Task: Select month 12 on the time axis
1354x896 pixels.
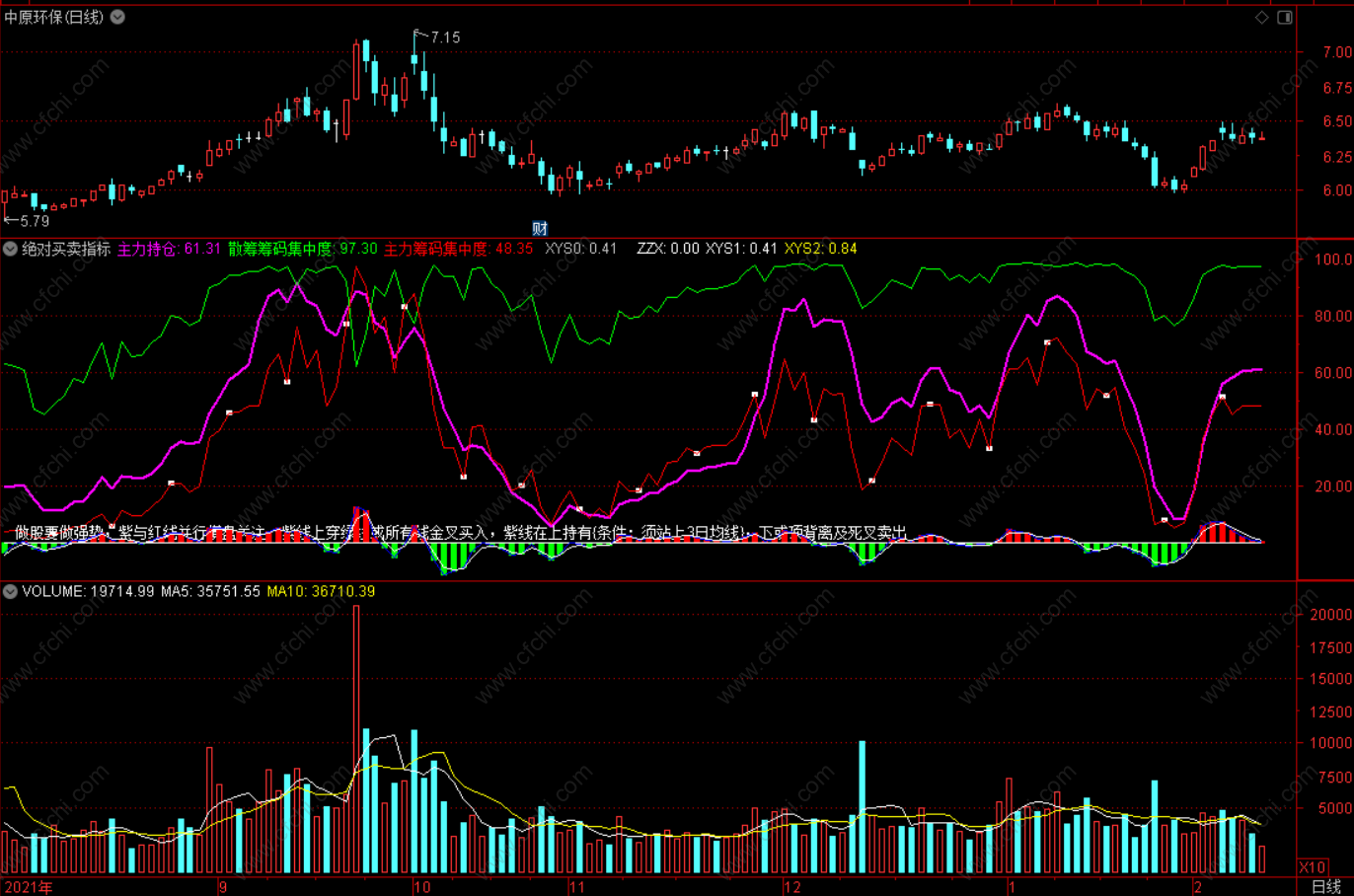Action: pyautogui.click(x=792, y=887)
